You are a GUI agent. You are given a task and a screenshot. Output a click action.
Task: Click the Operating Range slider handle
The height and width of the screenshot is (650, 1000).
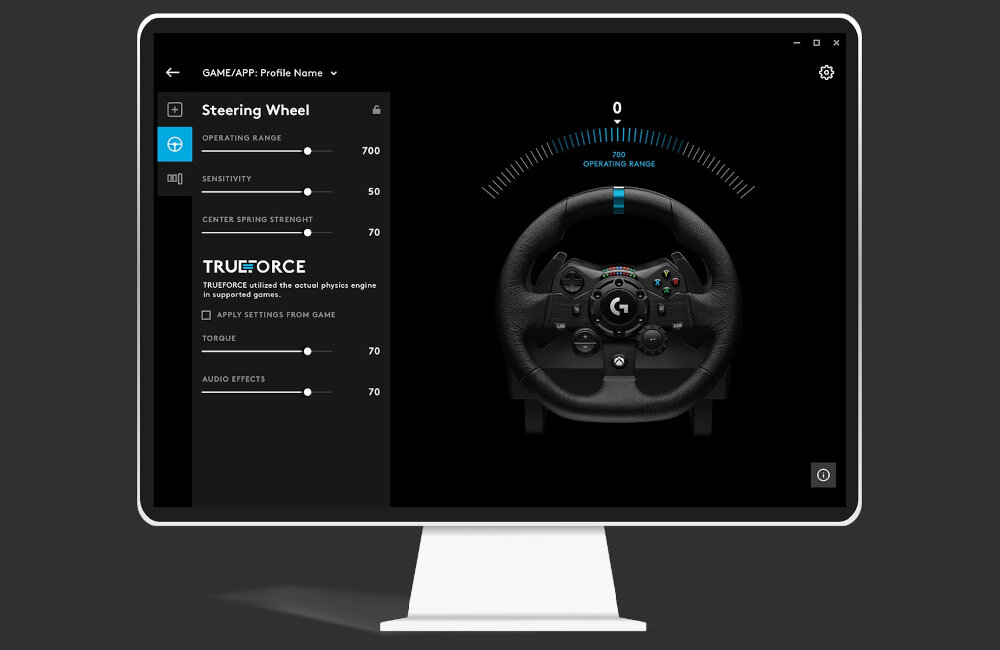point(307,151)
